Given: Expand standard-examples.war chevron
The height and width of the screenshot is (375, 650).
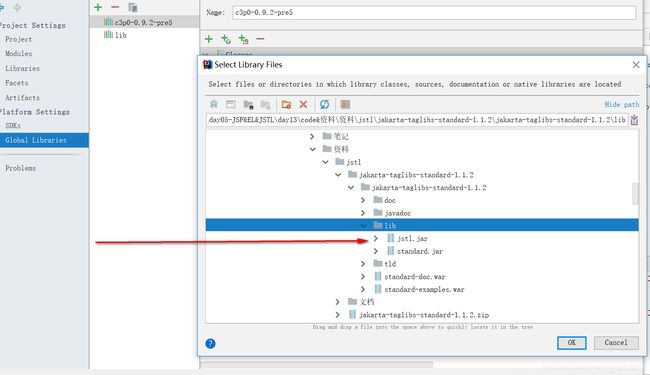Looking at the screenshot, I should (363, 289).
